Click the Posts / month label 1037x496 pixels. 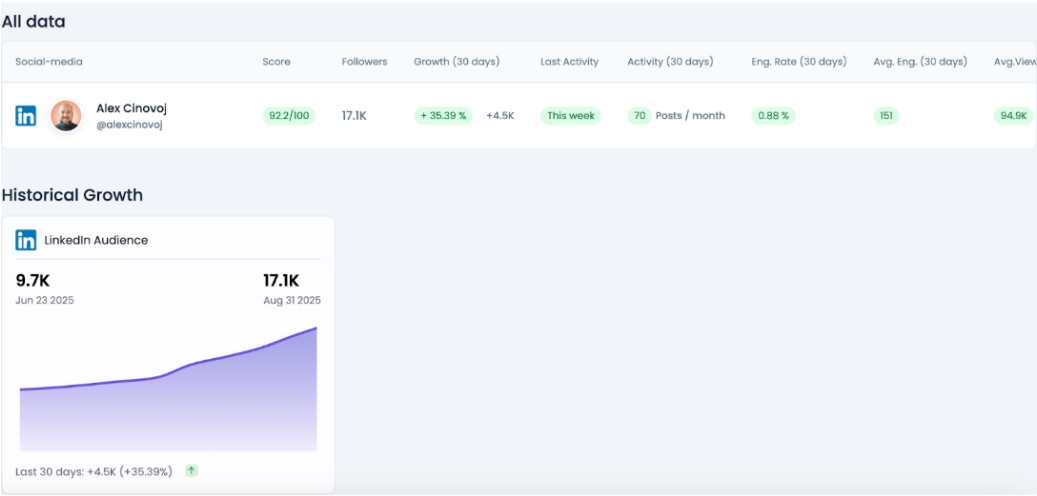[690, 116]
